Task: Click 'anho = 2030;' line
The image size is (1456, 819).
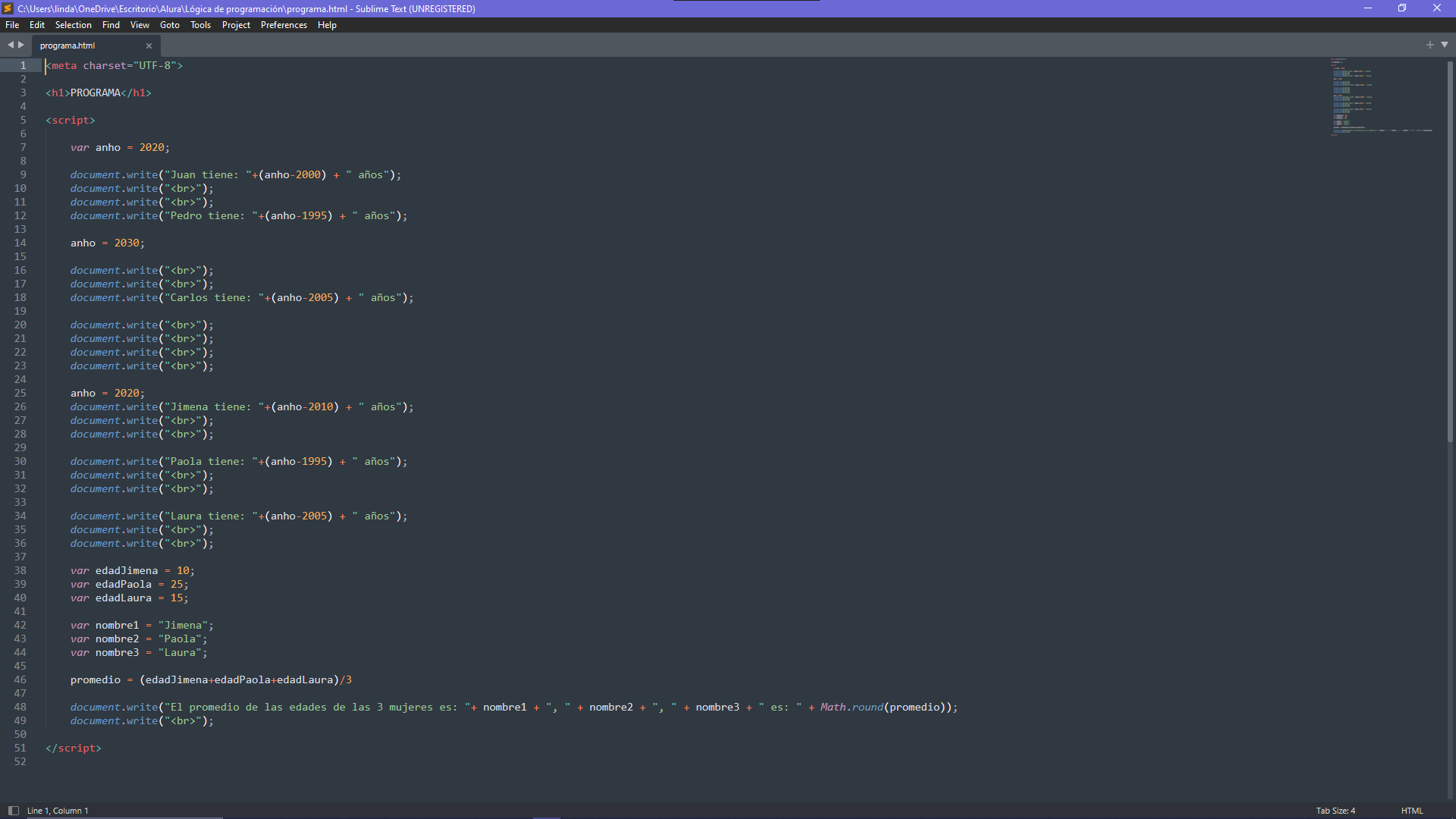Action: (x=107, y=243)
